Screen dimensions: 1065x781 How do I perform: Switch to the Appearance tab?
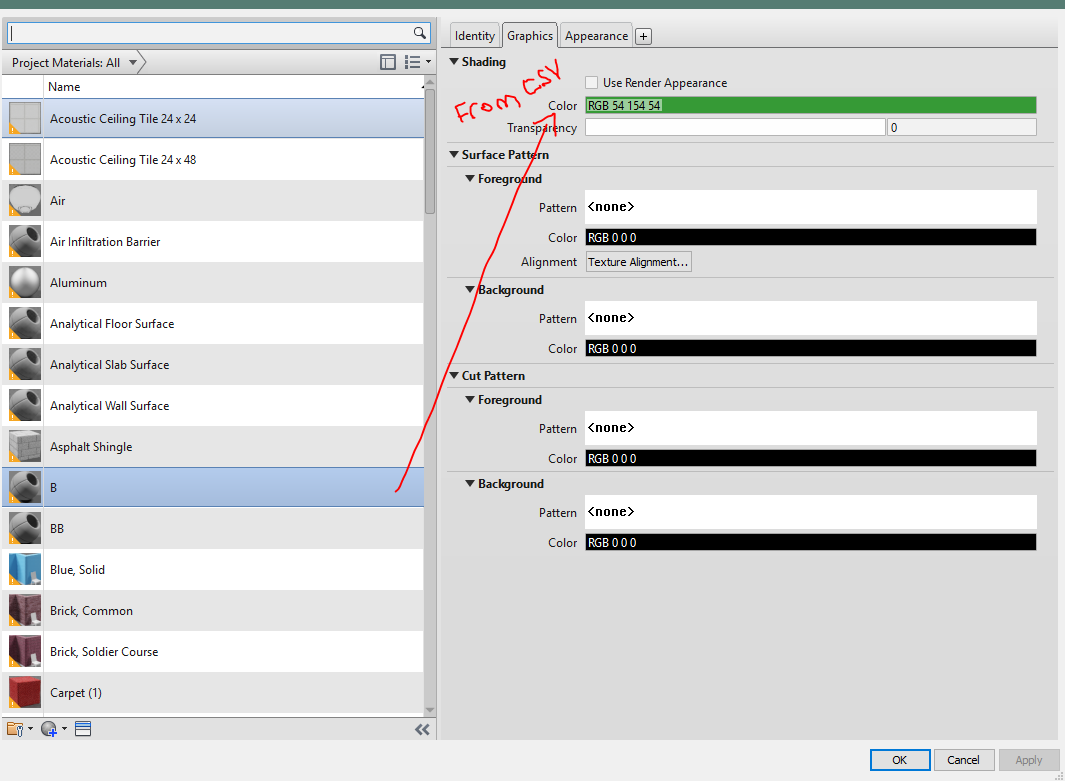(x=595, y=35)
